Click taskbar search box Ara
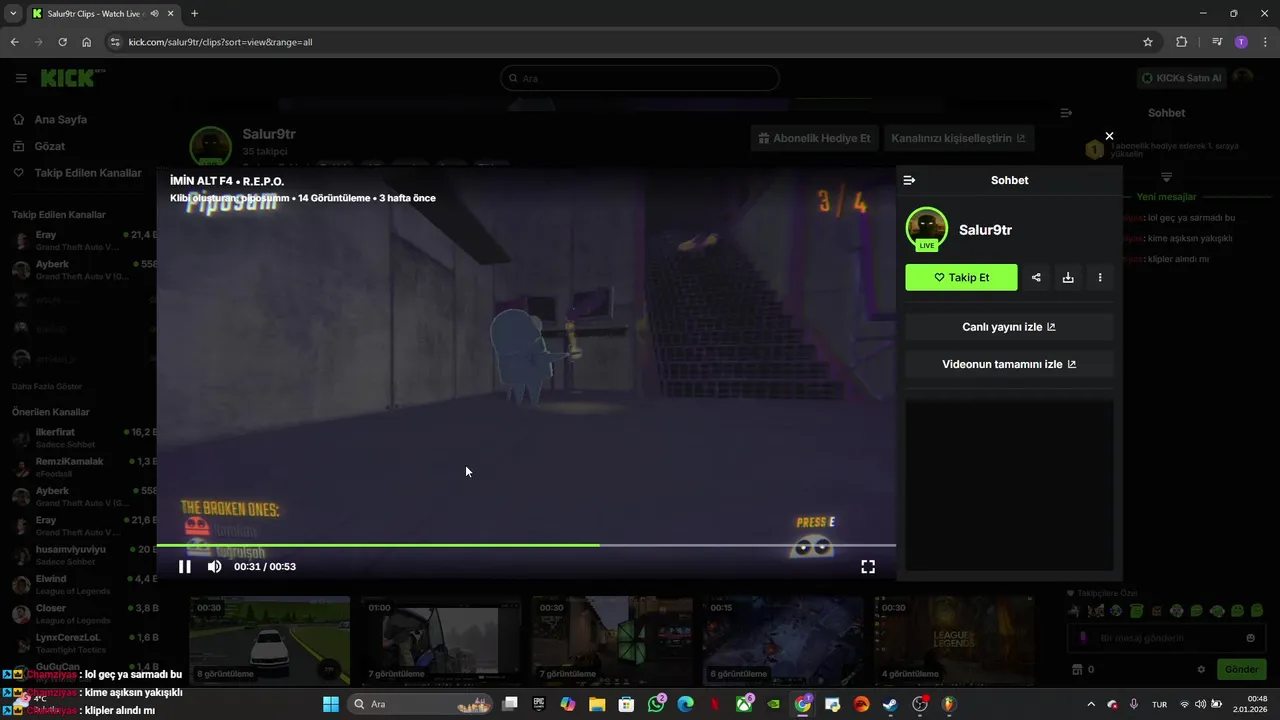 420,704
